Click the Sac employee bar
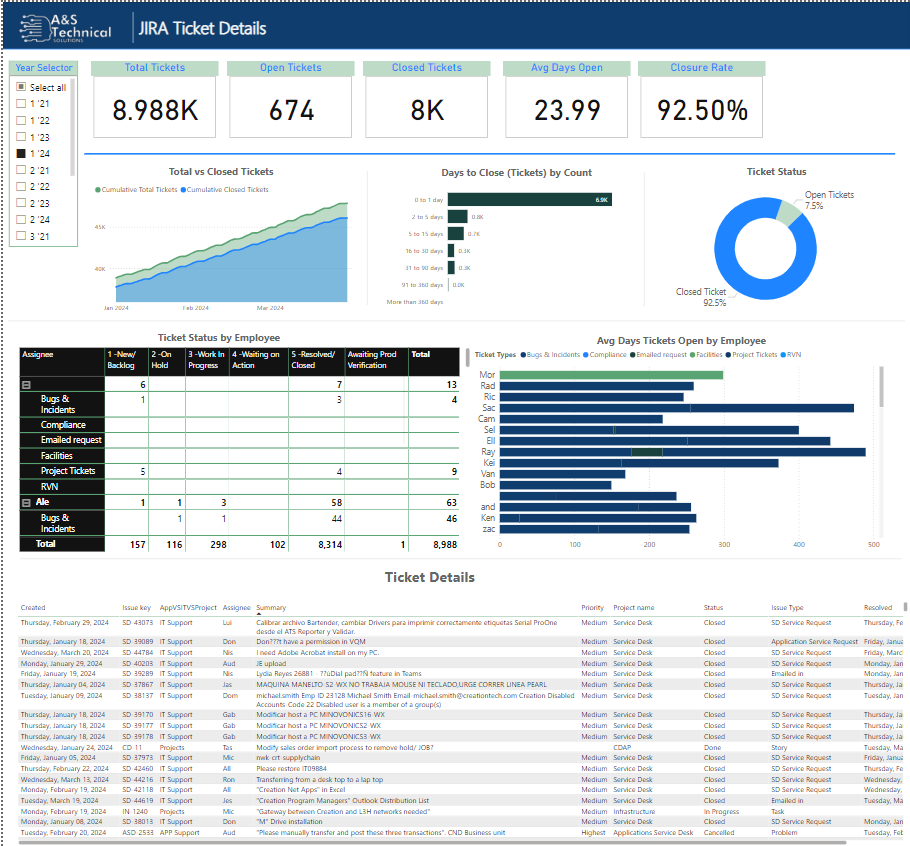This screenshot has height=846, width=910. coord(677,408)
